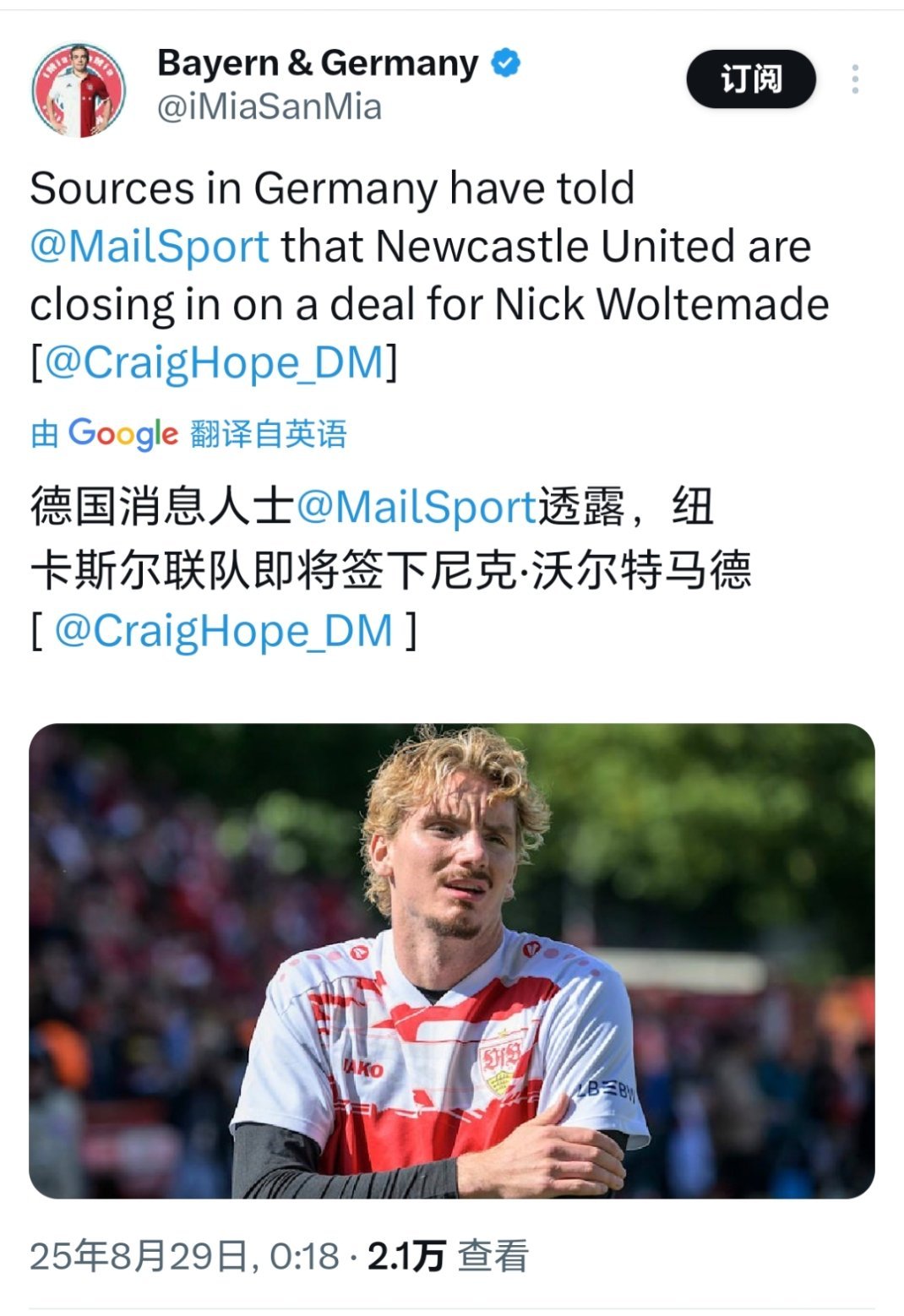
Task: Click 由 before the Google translation logo
Action: (x=45, y=434)
